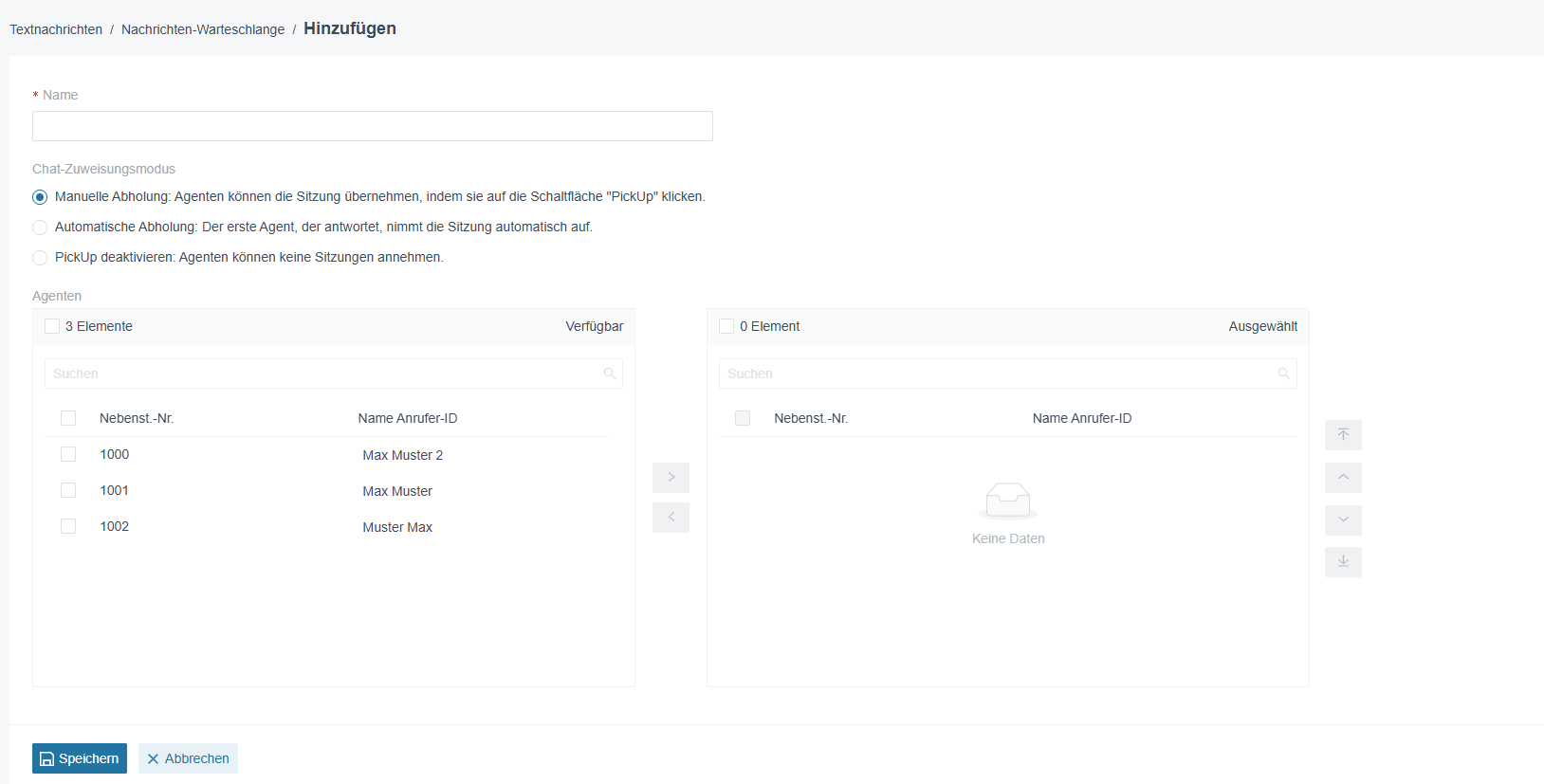The height and width of the screenshot is (784, 1544).
Task: Click the Ausgewählt panel title
Action: point(1263,326)
